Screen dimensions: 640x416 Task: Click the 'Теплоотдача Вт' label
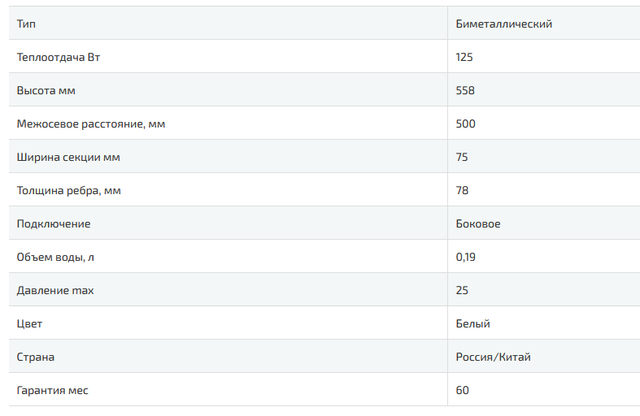[59, 57]
